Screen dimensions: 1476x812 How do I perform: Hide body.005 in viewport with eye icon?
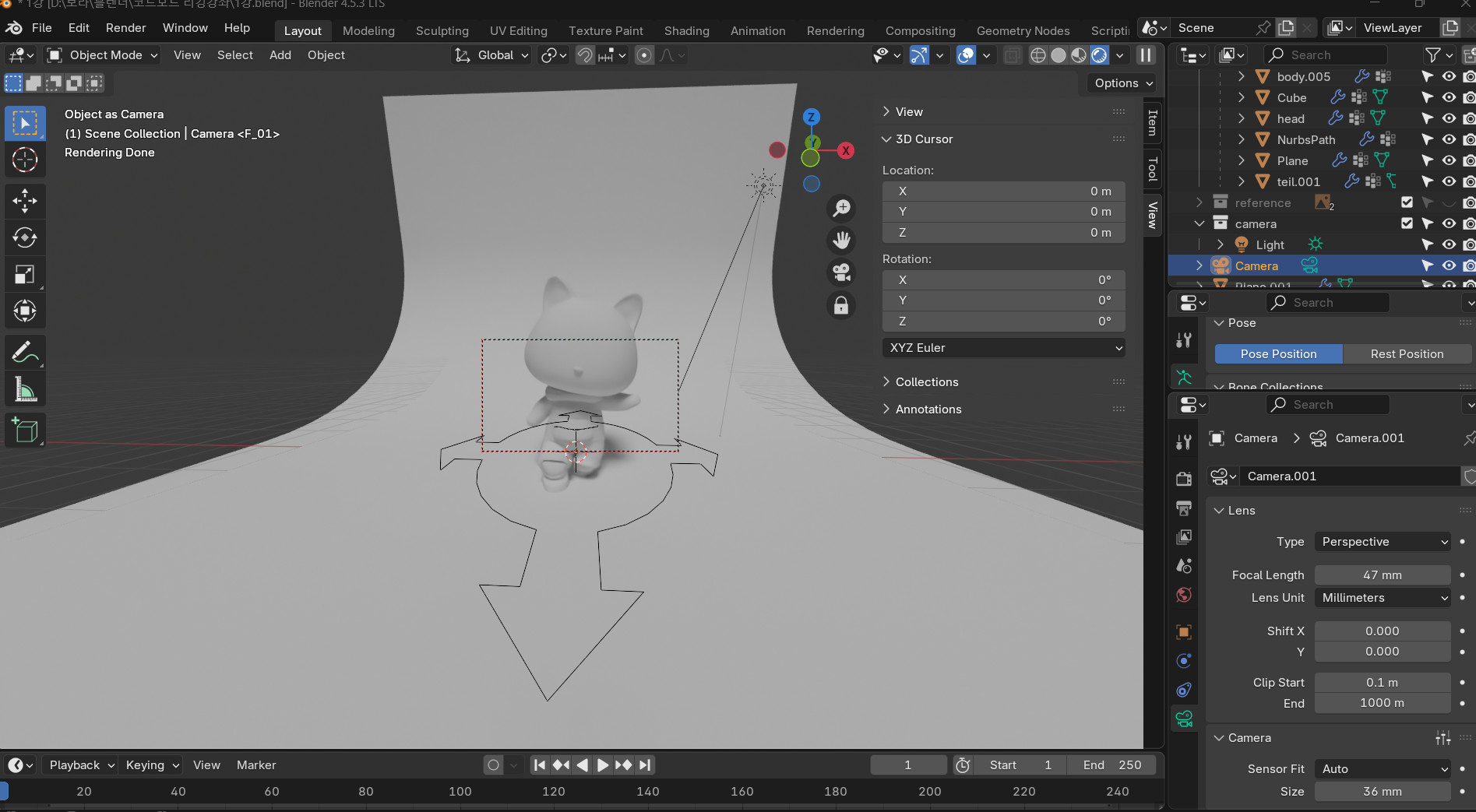(x=1449, y=76)
